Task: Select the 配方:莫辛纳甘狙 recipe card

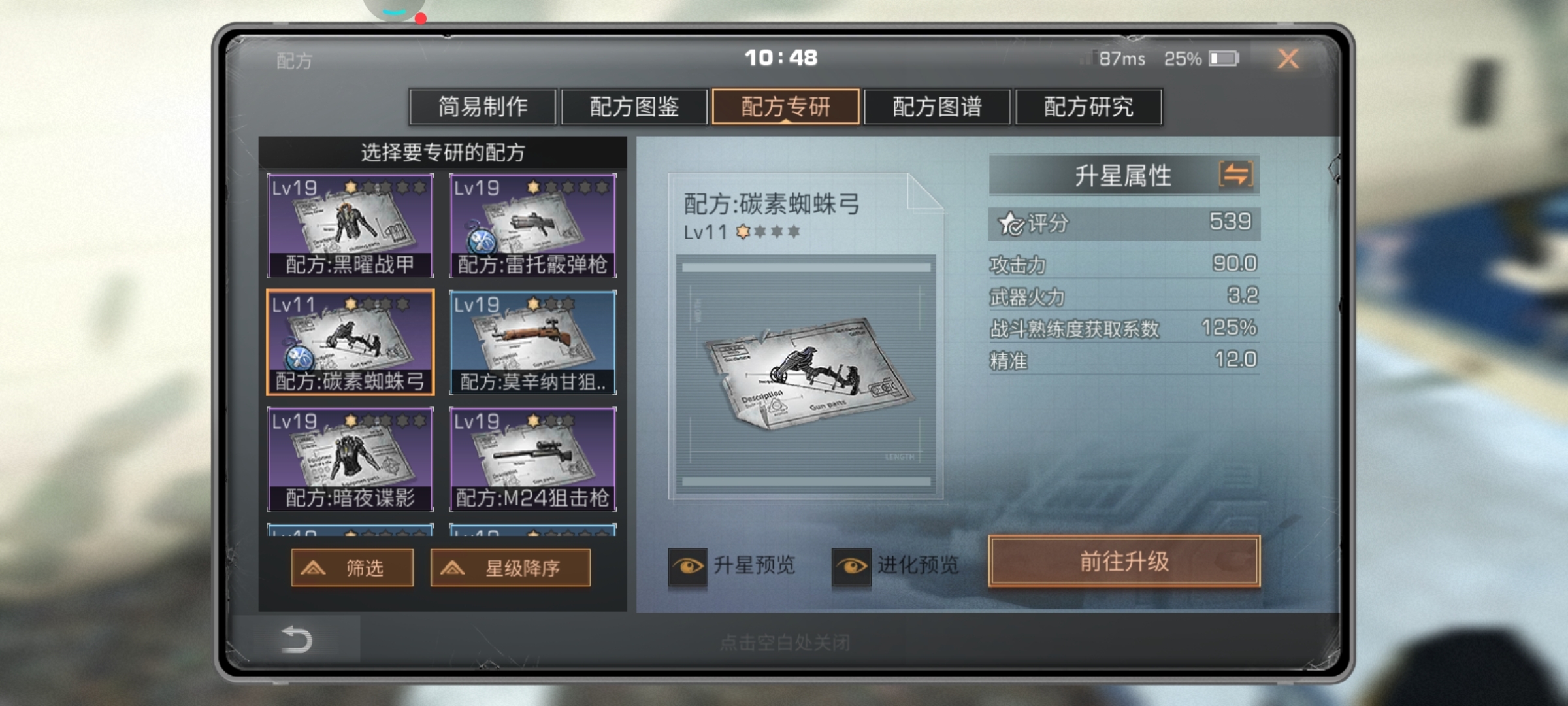Action: [532, 343]
